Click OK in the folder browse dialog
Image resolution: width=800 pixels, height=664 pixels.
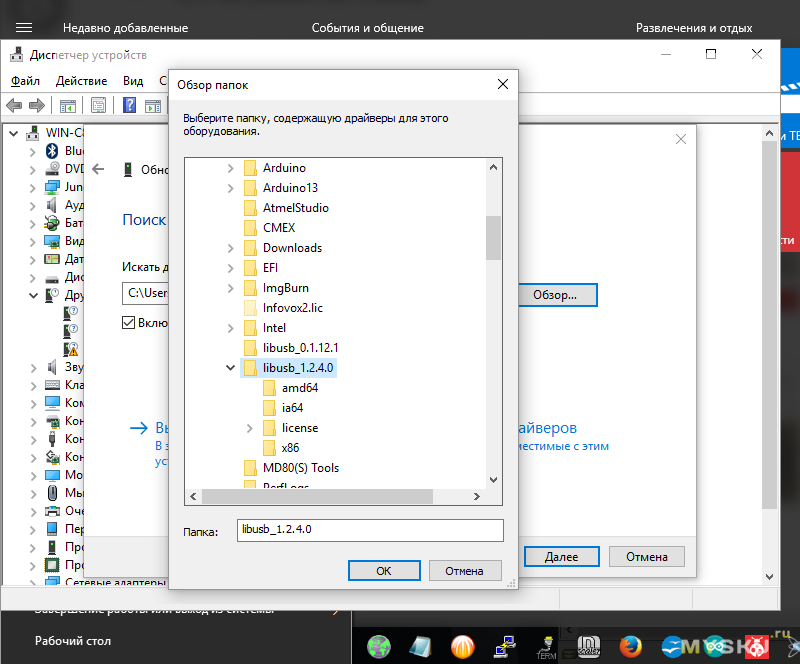(384, 571)
